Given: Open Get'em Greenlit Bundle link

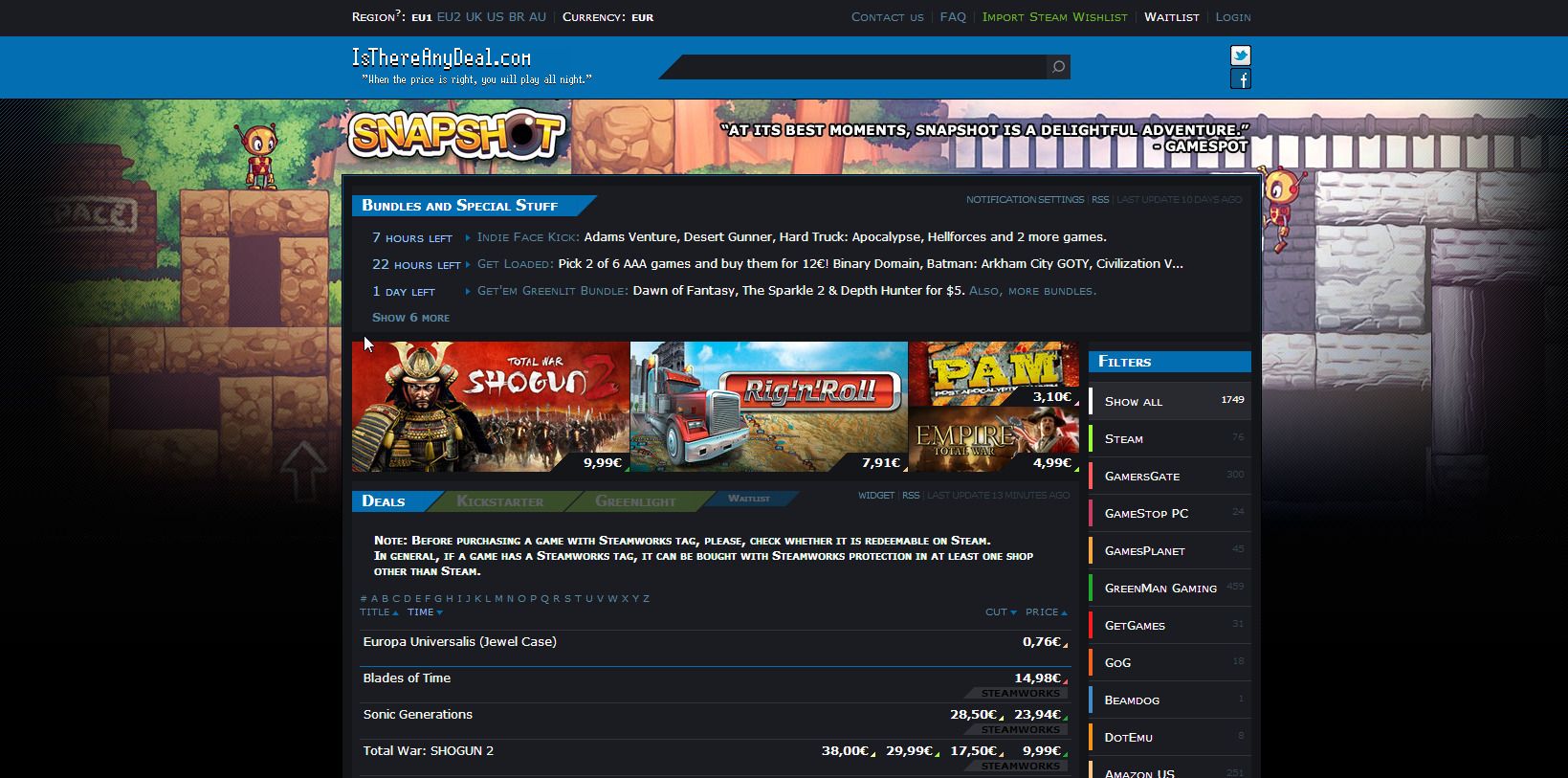Looking at the screenshot, I should tap(553, 291).
